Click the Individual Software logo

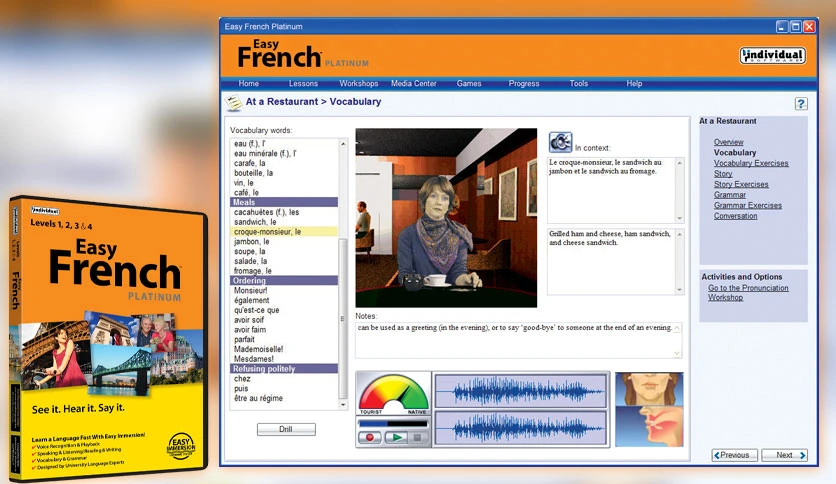tap(773, 55)
